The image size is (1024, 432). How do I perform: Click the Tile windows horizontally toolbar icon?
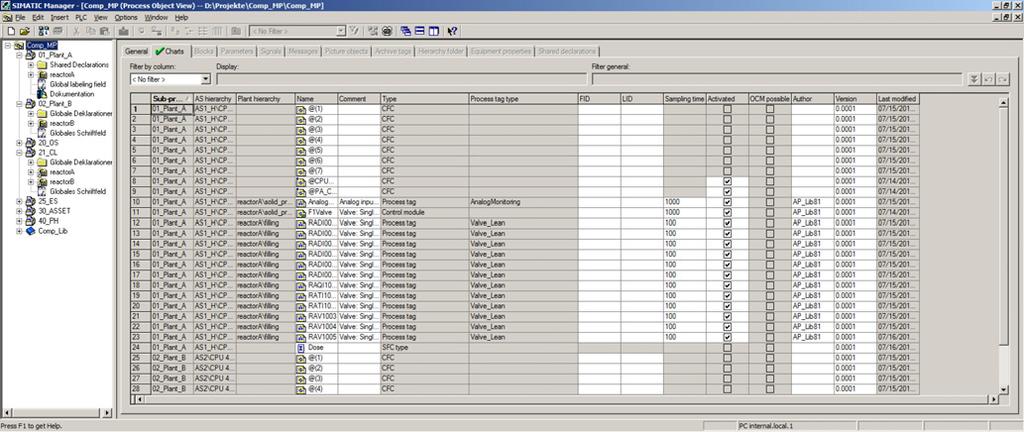pyautogui.click(x=419, y=31)
